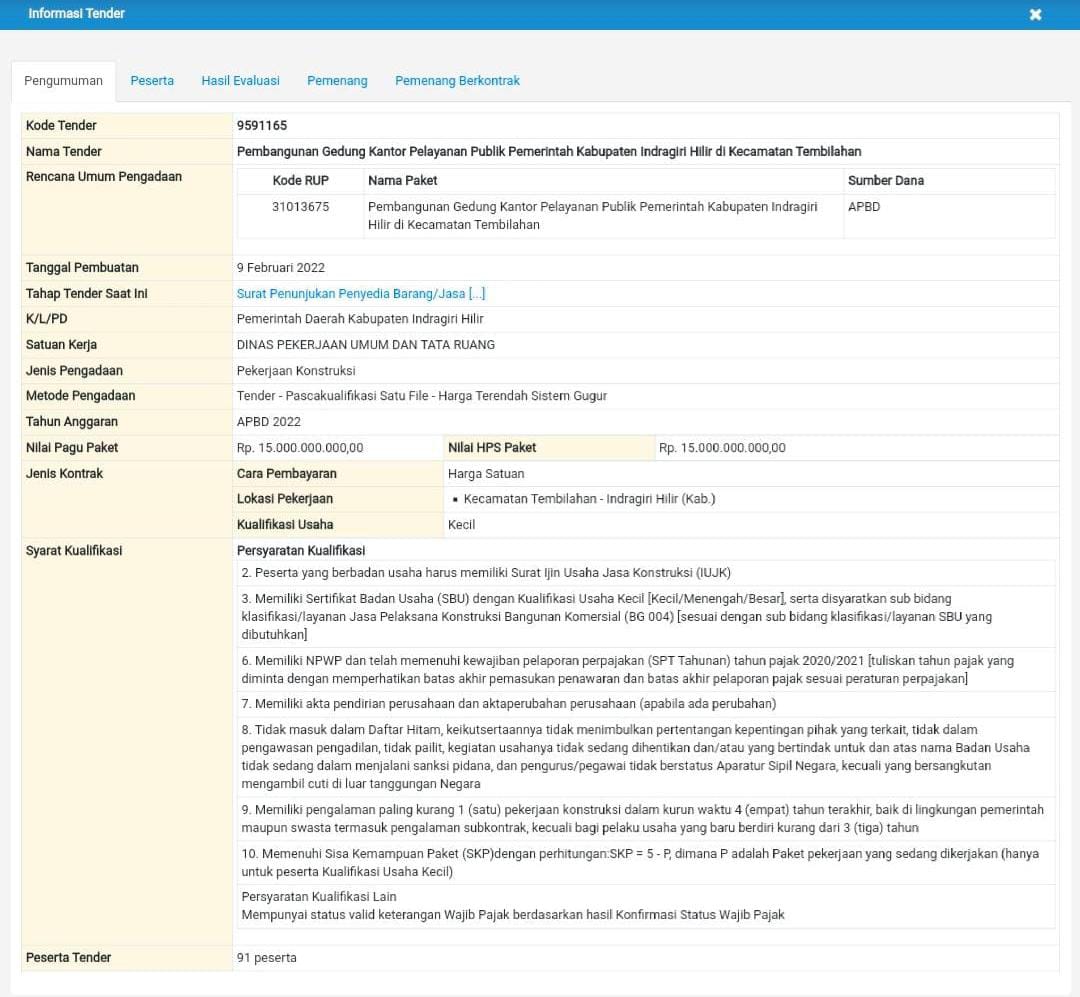Click the 91 peserta count
The image size is (1080, 997).
[x=266, y=958]
